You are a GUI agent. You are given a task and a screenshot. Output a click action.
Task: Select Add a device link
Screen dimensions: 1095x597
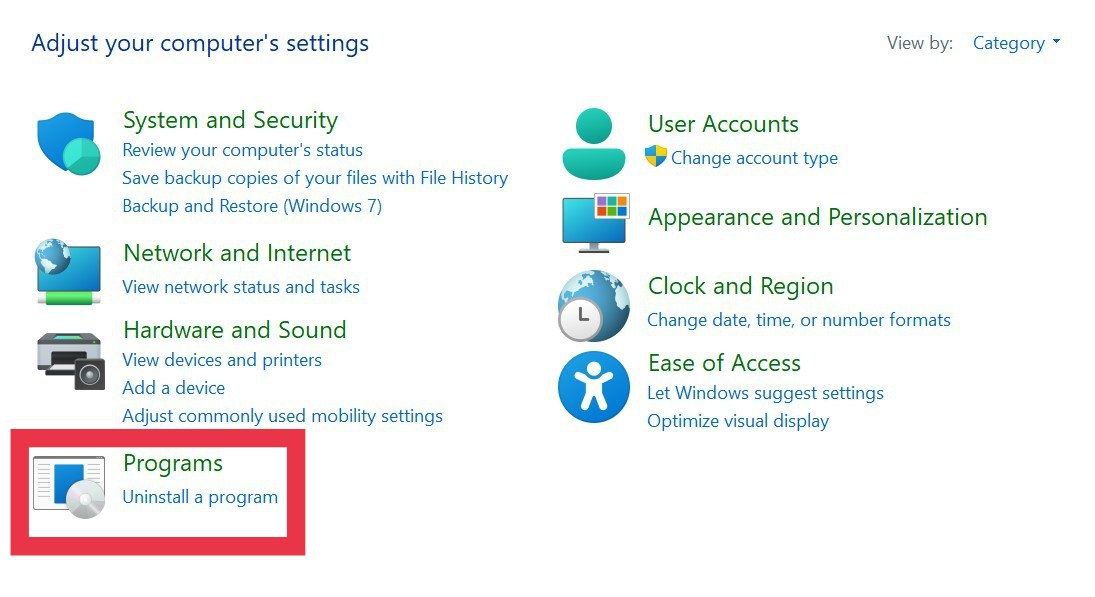pos(173,388)
